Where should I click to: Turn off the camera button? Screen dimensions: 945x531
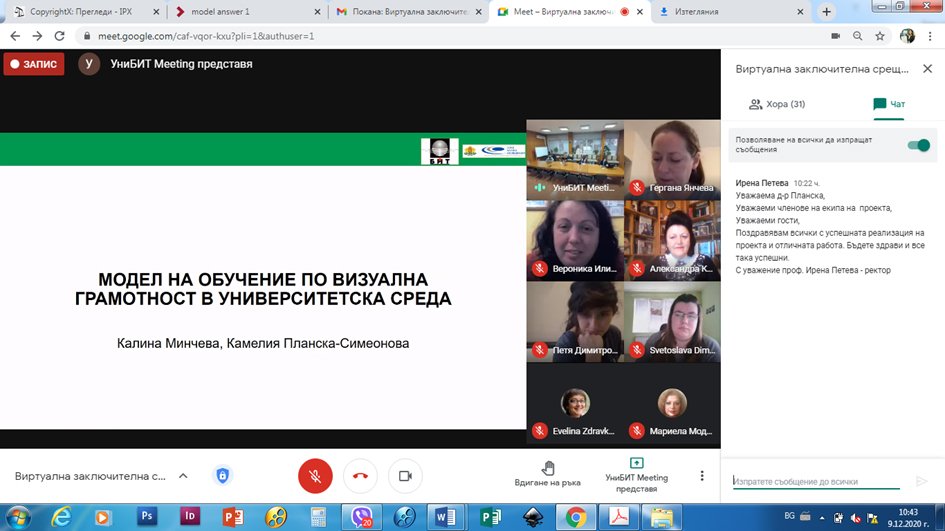pyautogui.click(x=405, y=476)
